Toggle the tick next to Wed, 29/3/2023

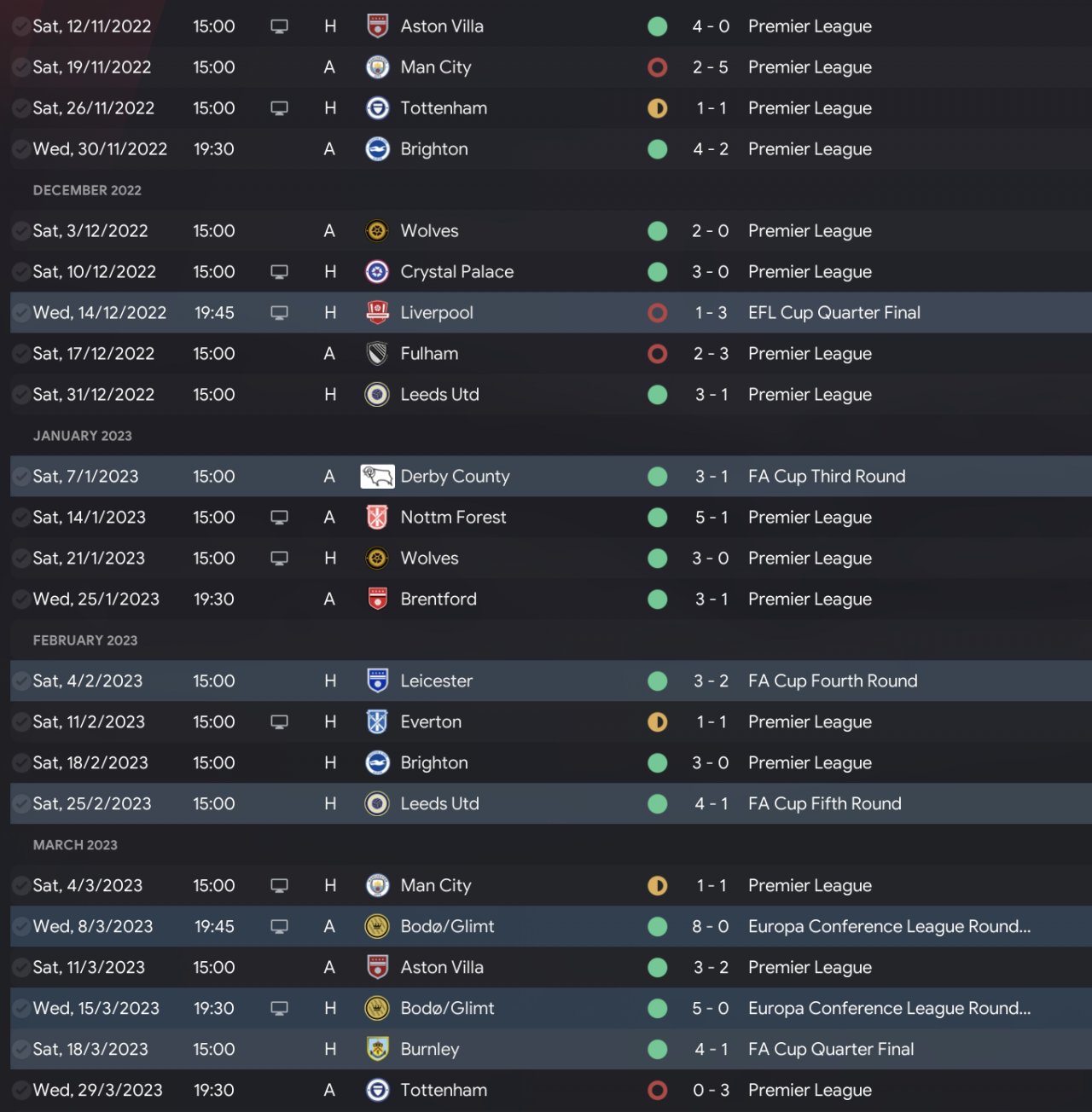20,1091
